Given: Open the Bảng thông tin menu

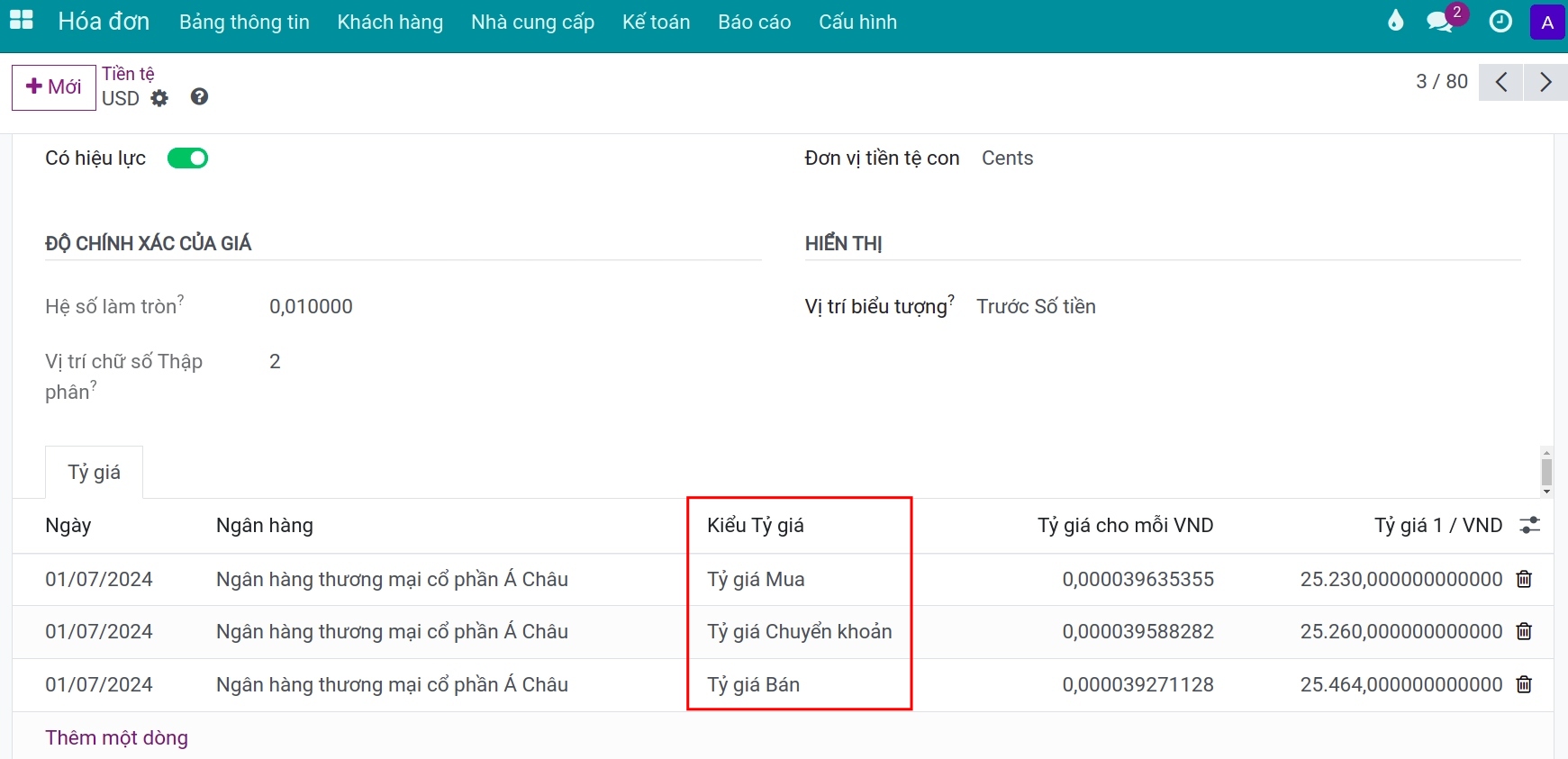Looking at the screenshot, I should click(x=244, y=23).
